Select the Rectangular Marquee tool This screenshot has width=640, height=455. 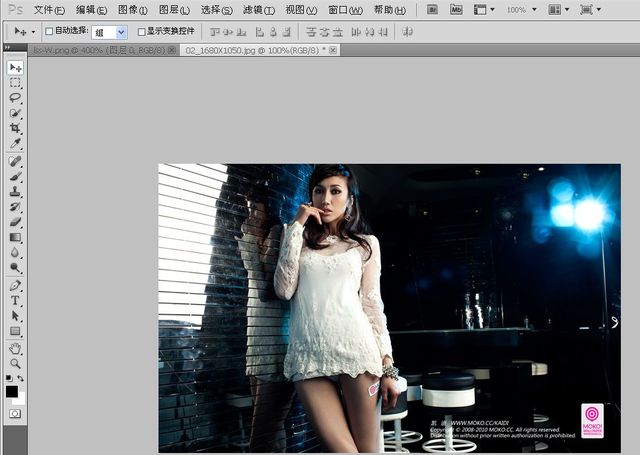16,83
